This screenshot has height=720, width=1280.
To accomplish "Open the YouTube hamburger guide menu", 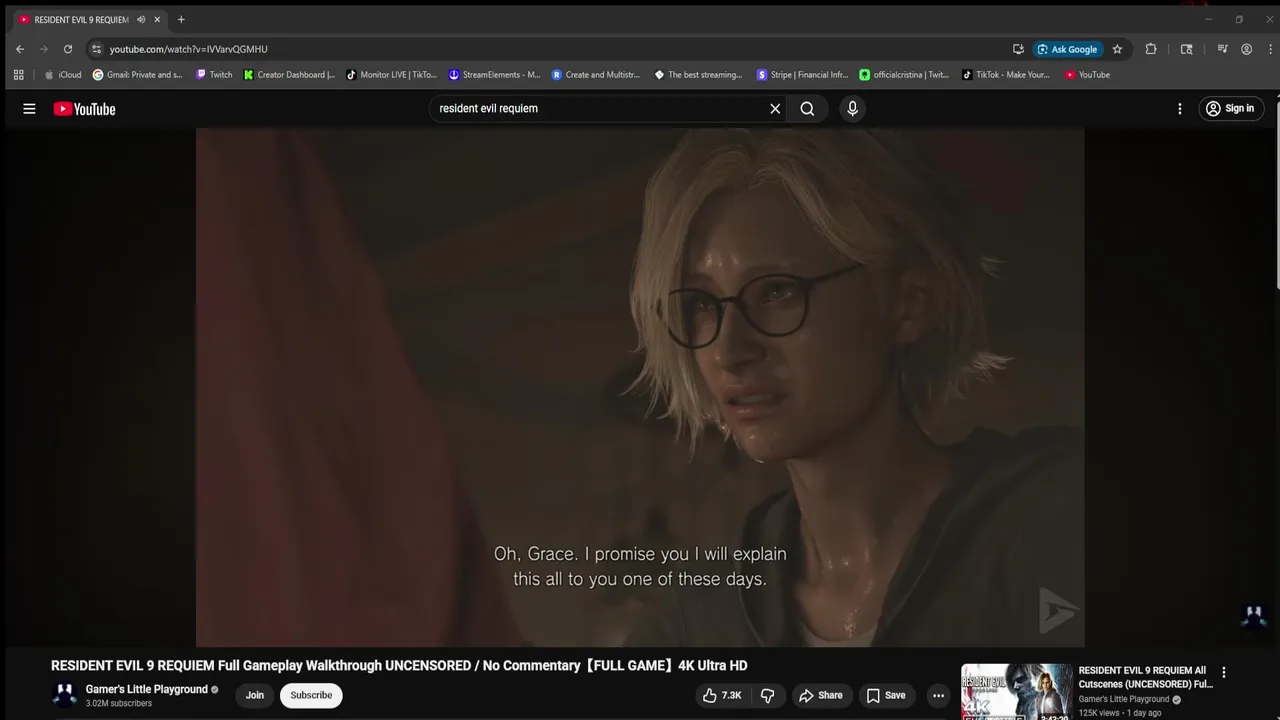I will (x=29, y=109).
